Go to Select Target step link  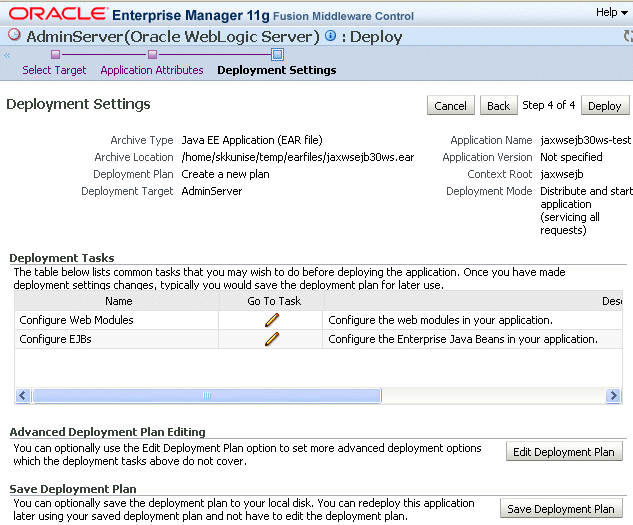(x=54, y=70)
